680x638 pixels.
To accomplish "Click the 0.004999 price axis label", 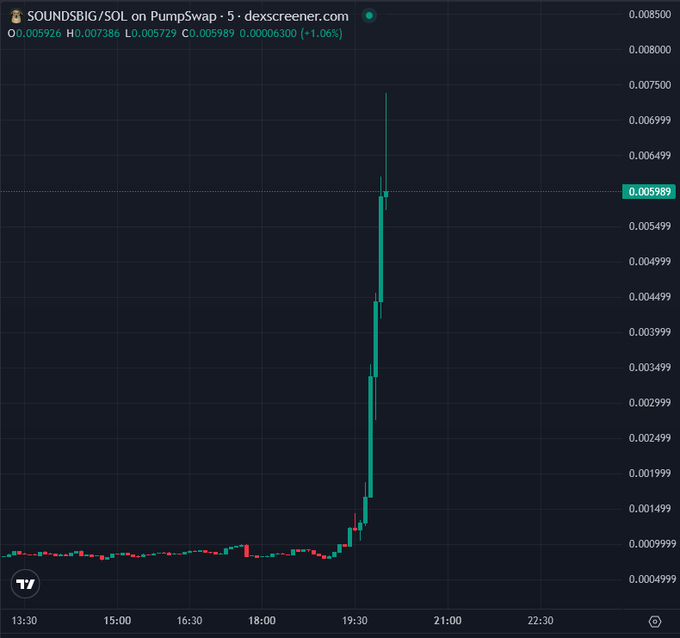I will 650,262.
